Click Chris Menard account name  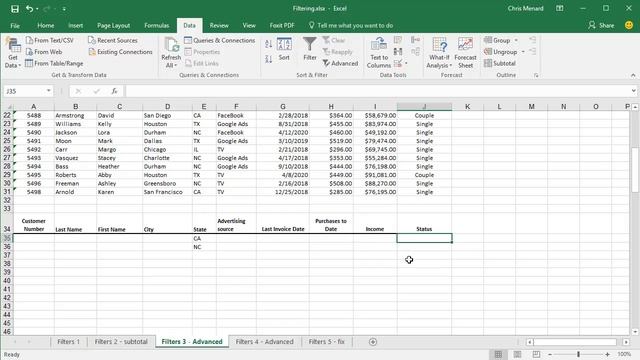525,9
